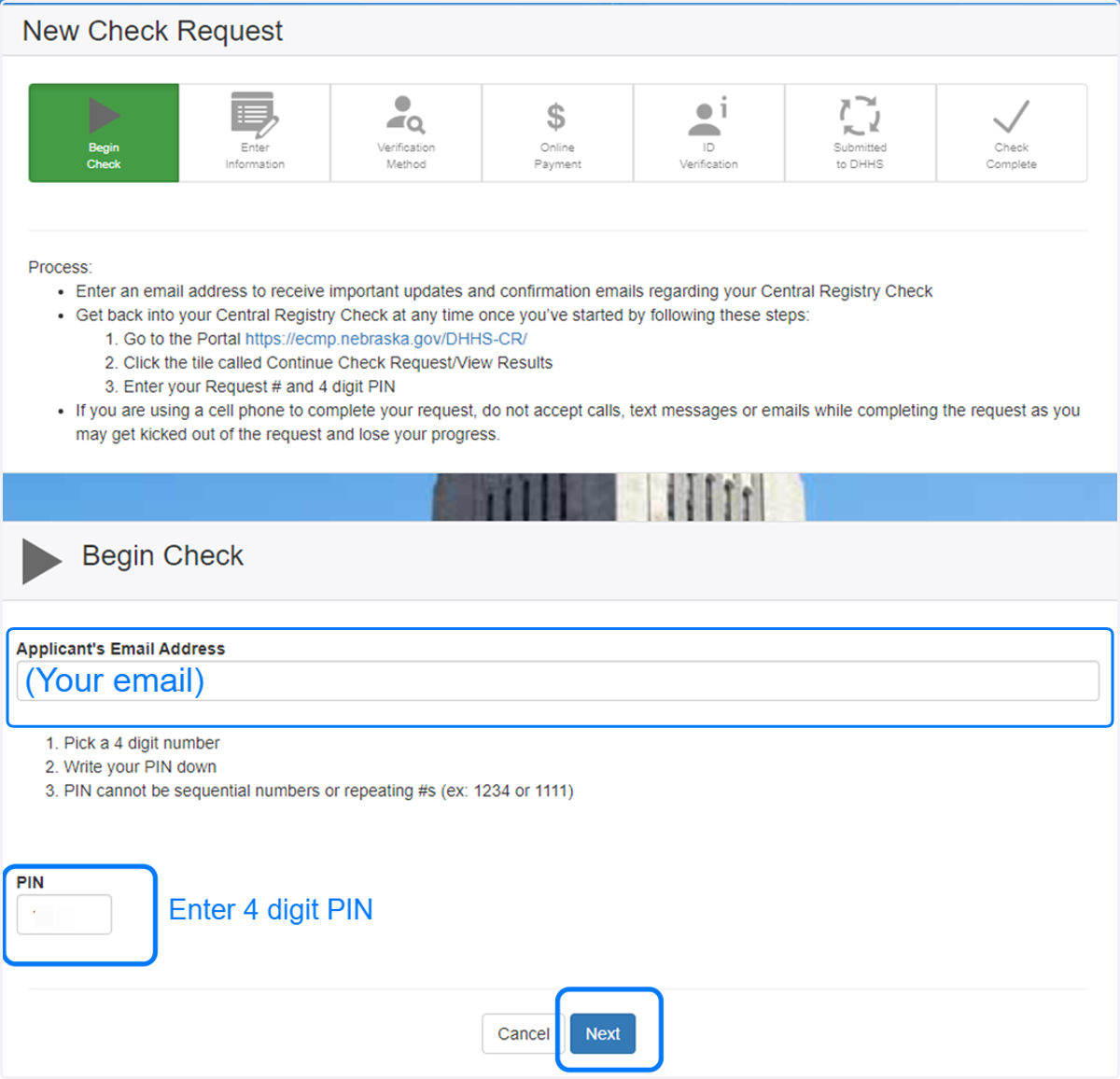Viewport: 1120px width, 1079px height.
Task: Open the ecmp.nebraska.gov/DHHS-CR portal link
Action: 385,339
